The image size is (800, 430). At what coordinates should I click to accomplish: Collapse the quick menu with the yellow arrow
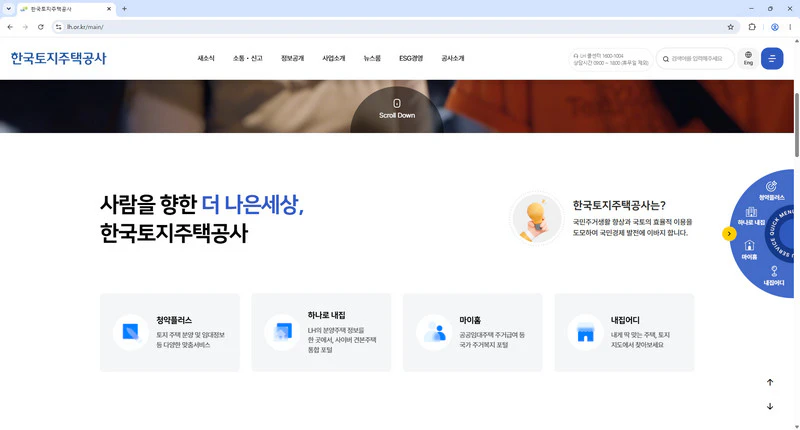(x=729, y=234)
